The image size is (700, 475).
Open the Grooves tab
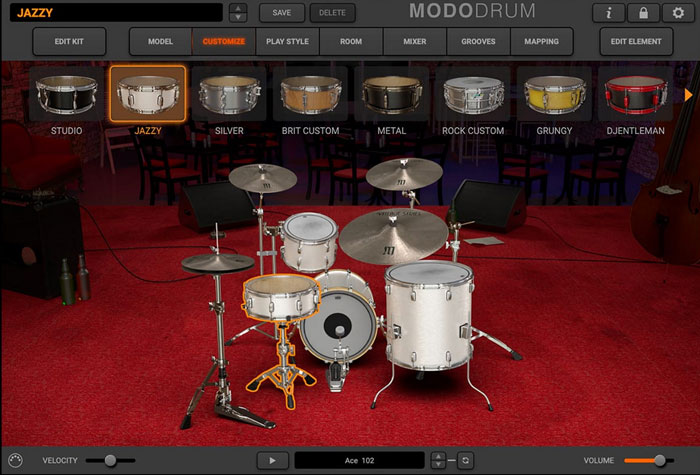coord(478,42)
